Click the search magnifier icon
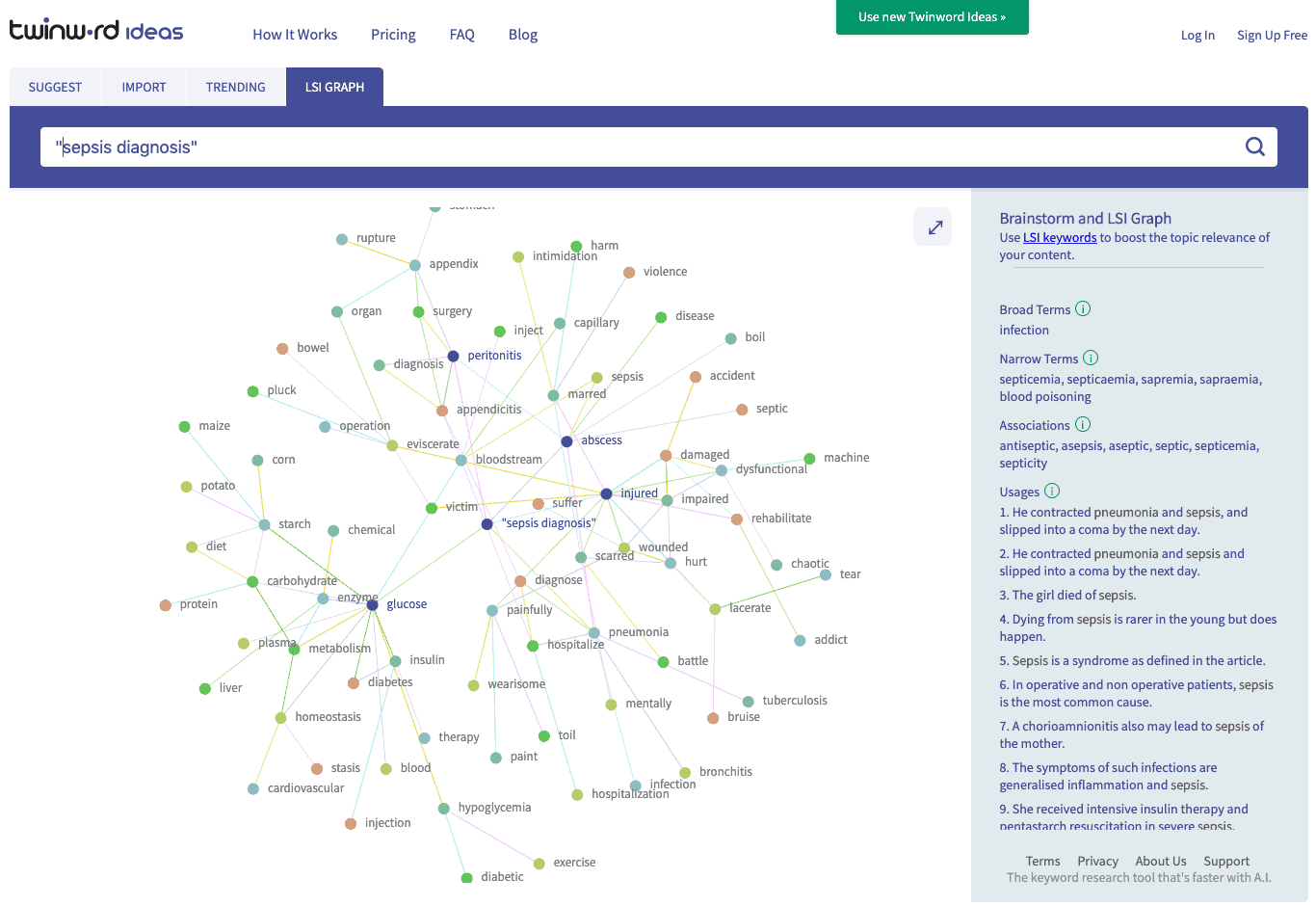The image size is (1316, 905). click(x=1254, y=146)
